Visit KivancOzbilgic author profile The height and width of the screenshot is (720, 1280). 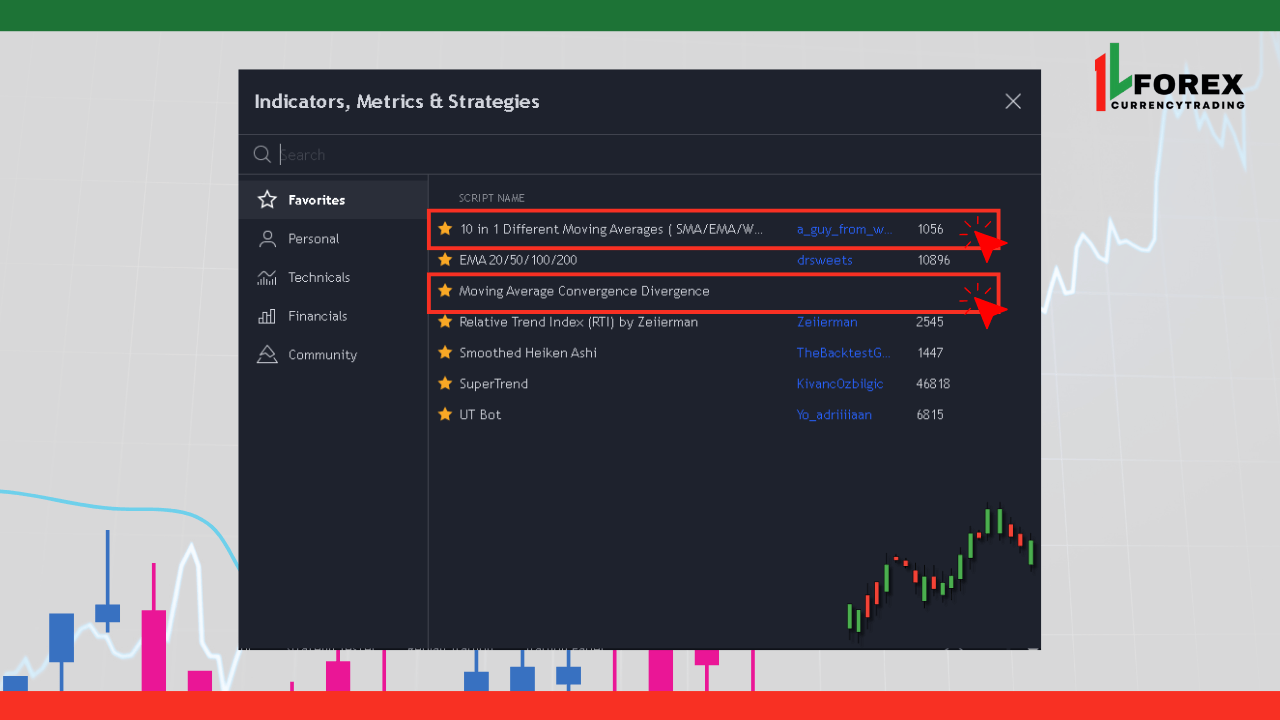838,384
